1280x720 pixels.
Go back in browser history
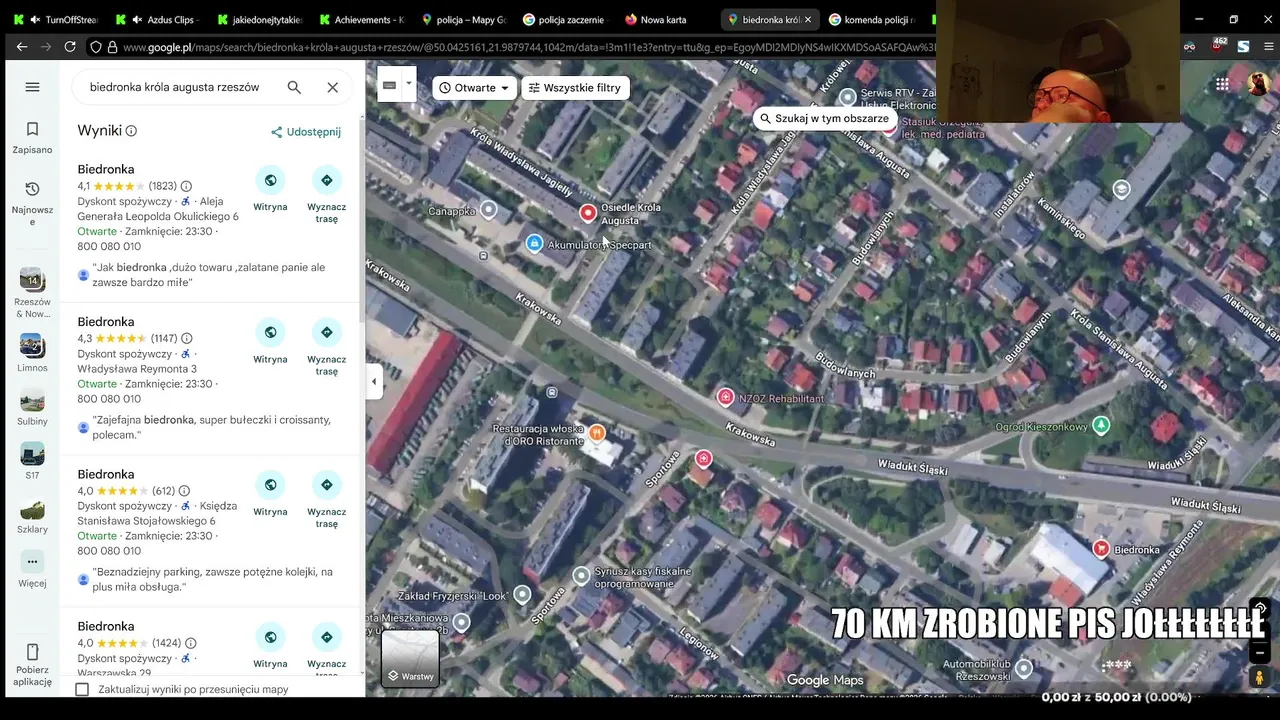click(20, 46)
